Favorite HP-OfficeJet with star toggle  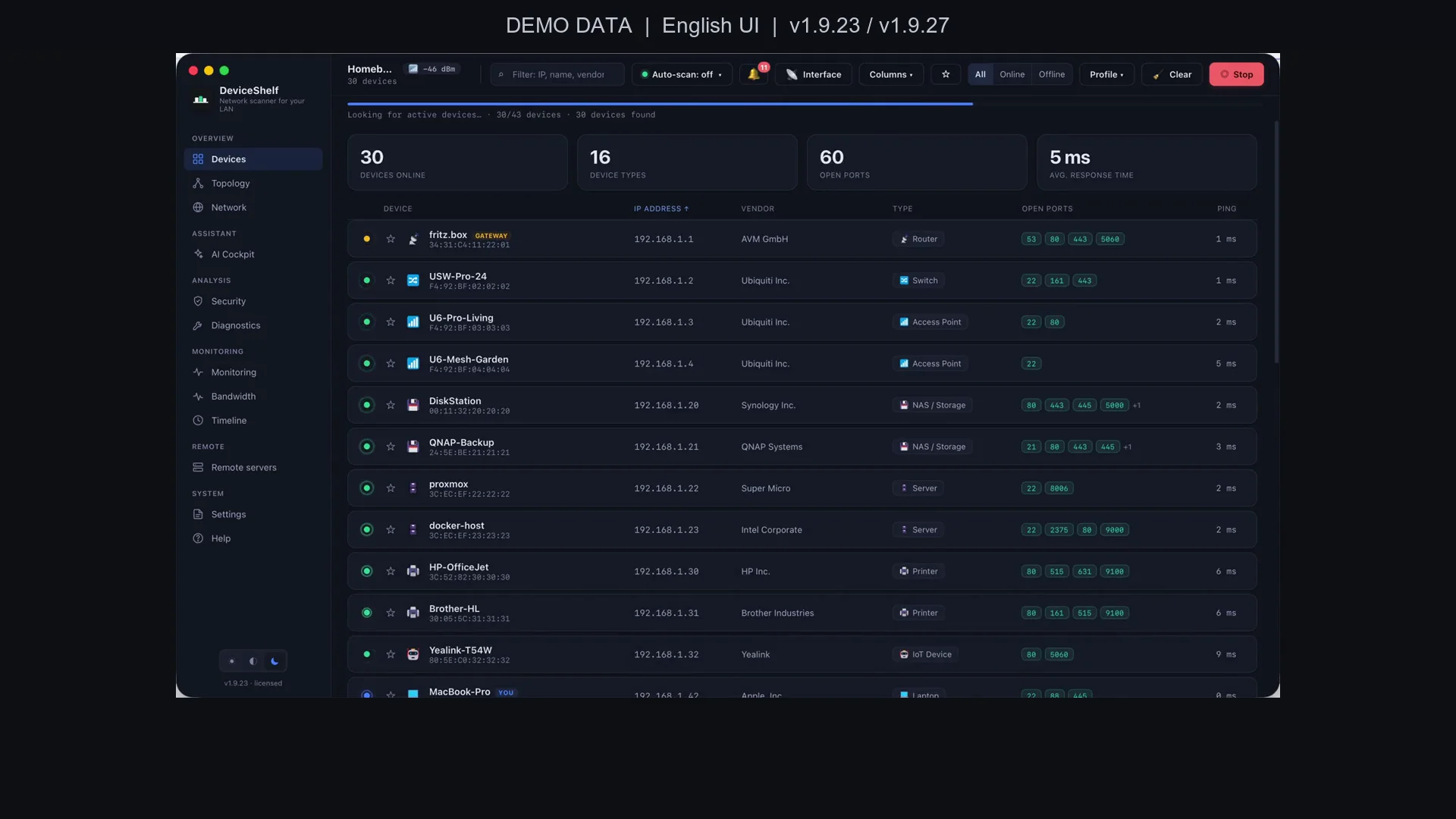(391, 571)
